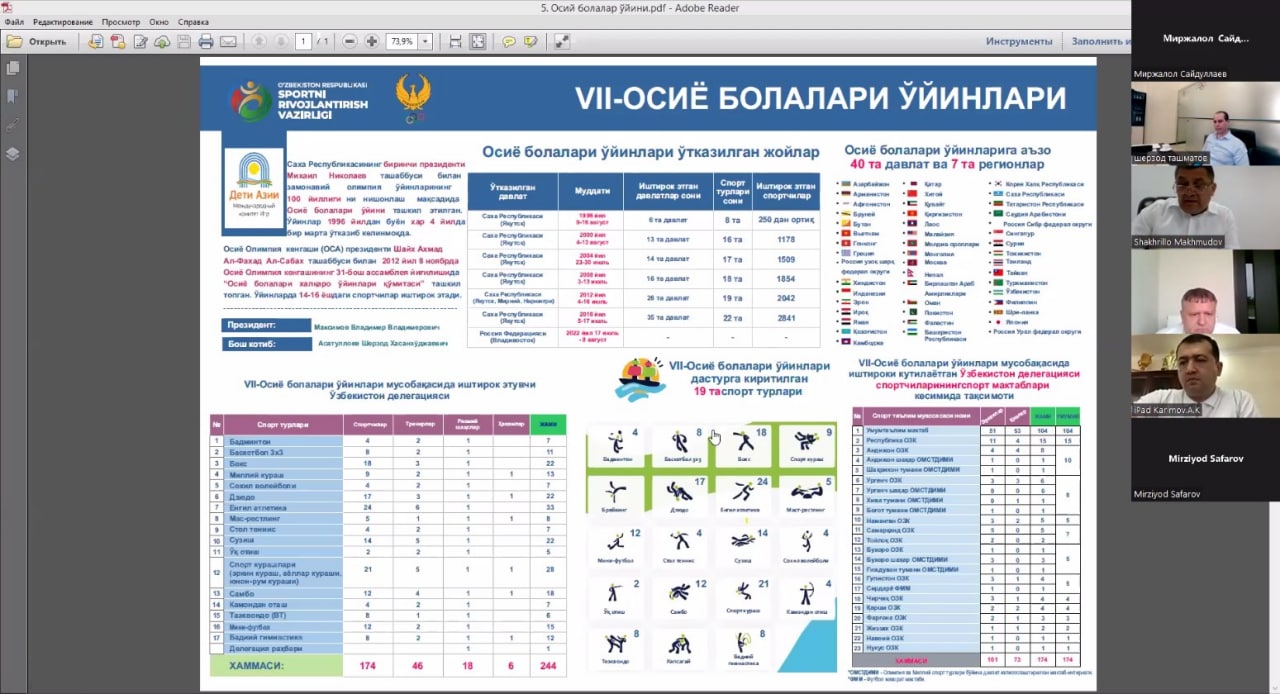The height and width of the screenshot is (694, 1280).
Task: Open the page thumbnails panel
Action: click(x=13, y=68)
